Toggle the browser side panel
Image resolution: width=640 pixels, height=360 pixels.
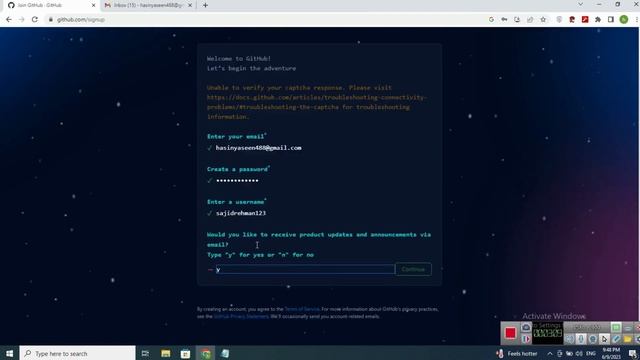tap(611, 19)
